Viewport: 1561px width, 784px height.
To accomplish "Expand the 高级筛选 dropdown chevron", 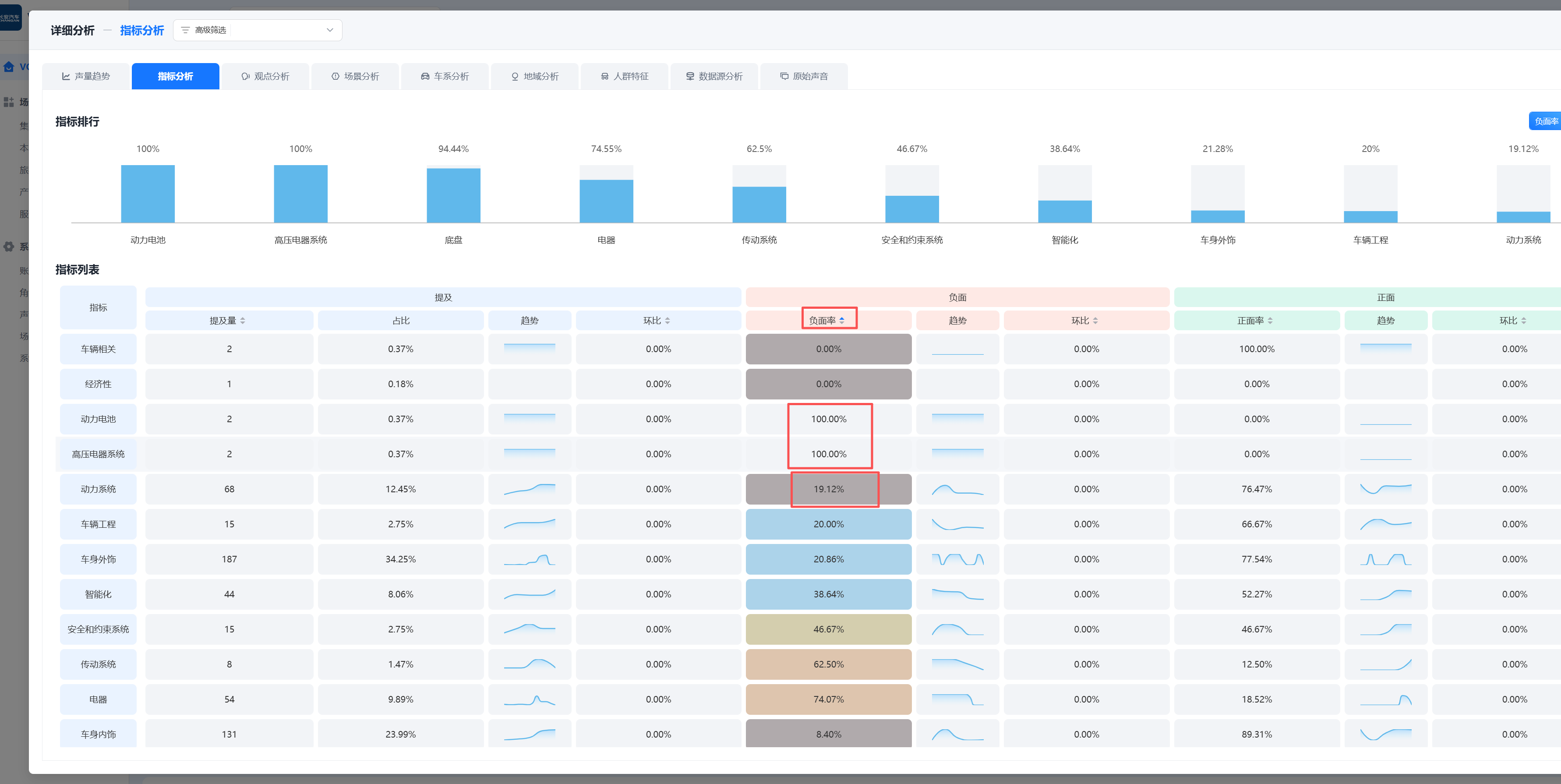I will pos(330,30).
